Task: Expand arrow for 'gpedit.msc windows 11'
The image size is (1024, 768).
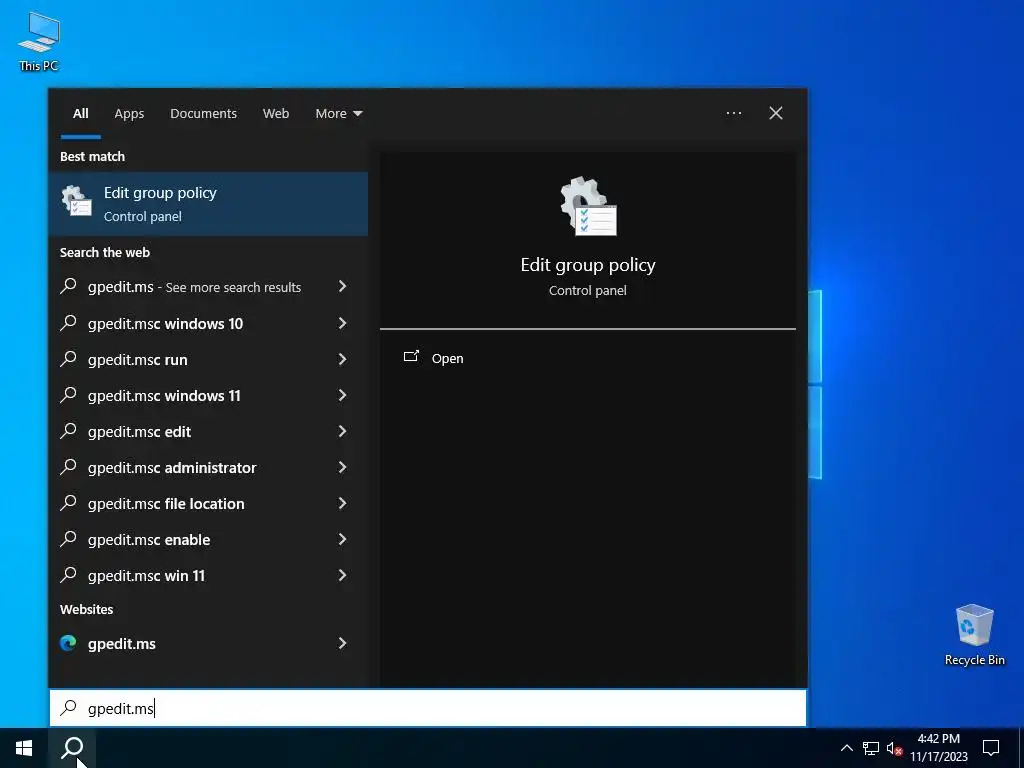Action: pos(342,394)
